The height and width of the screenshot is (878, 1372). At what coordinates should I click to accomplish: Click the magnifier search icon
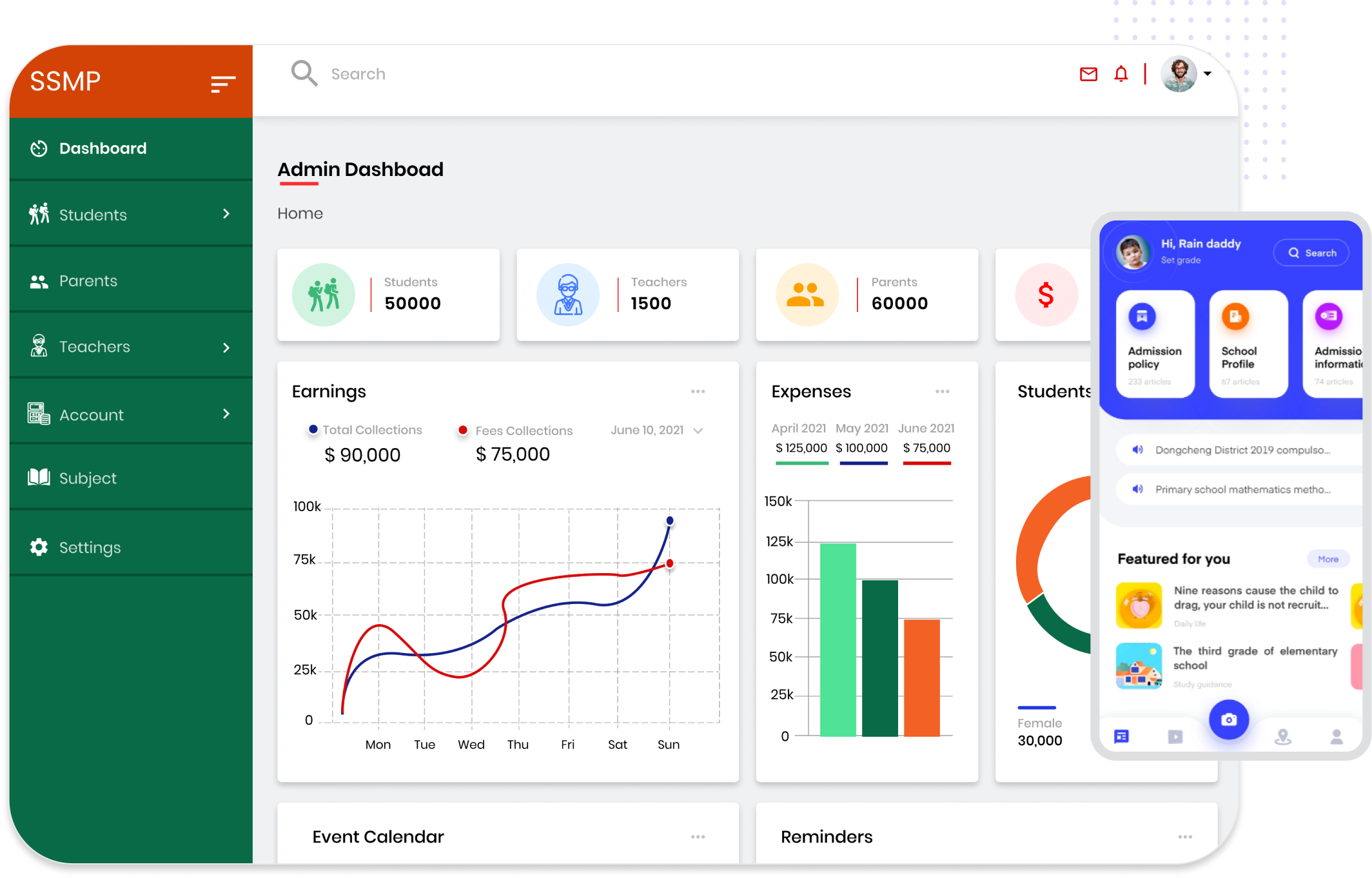click(304, 73)
